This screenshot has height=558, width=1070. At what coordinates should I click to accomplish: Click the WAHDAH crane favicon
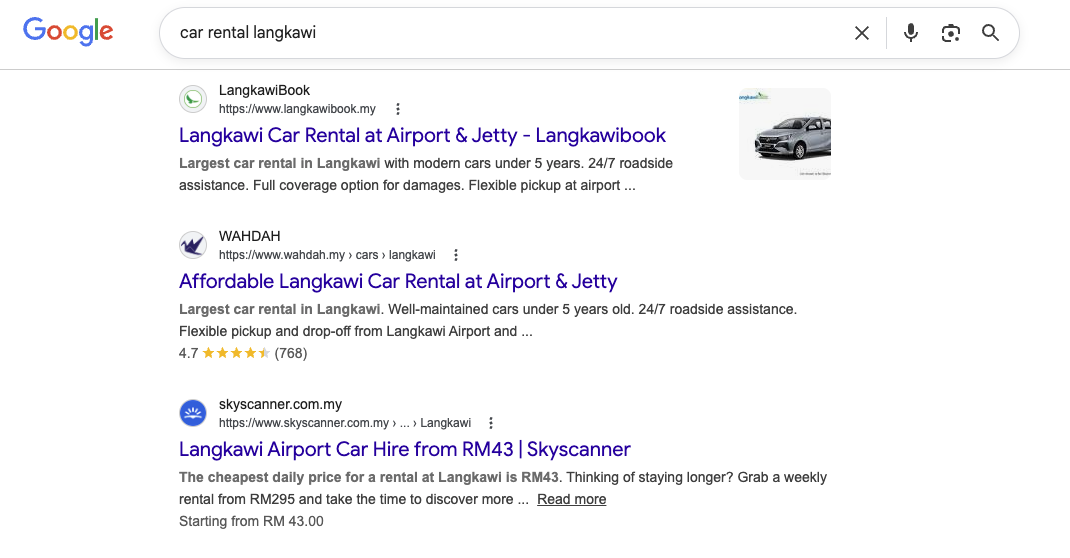point(193,245)
